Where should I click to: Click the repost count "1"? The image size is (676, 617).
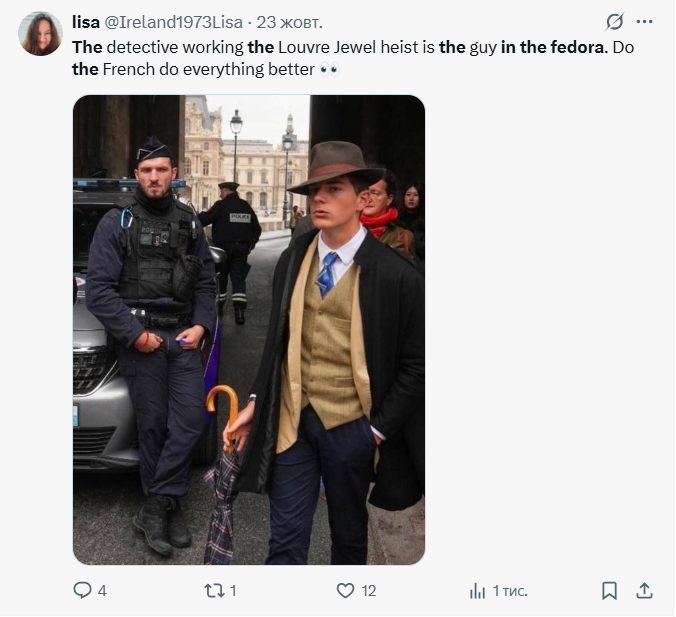(x=233, y=591)
